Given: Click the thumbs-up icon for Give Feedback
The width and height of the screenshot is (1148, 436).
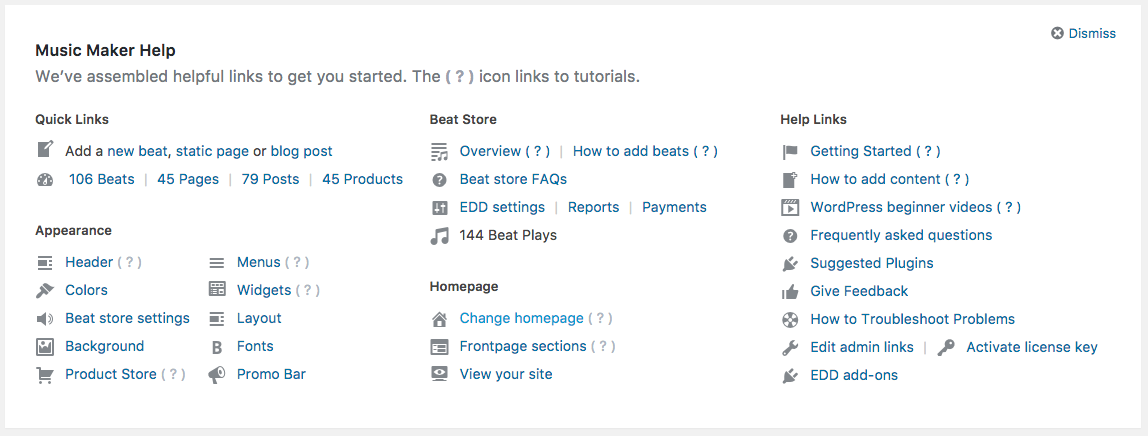Looking at the screenshot, I should [x=790, y=292].
